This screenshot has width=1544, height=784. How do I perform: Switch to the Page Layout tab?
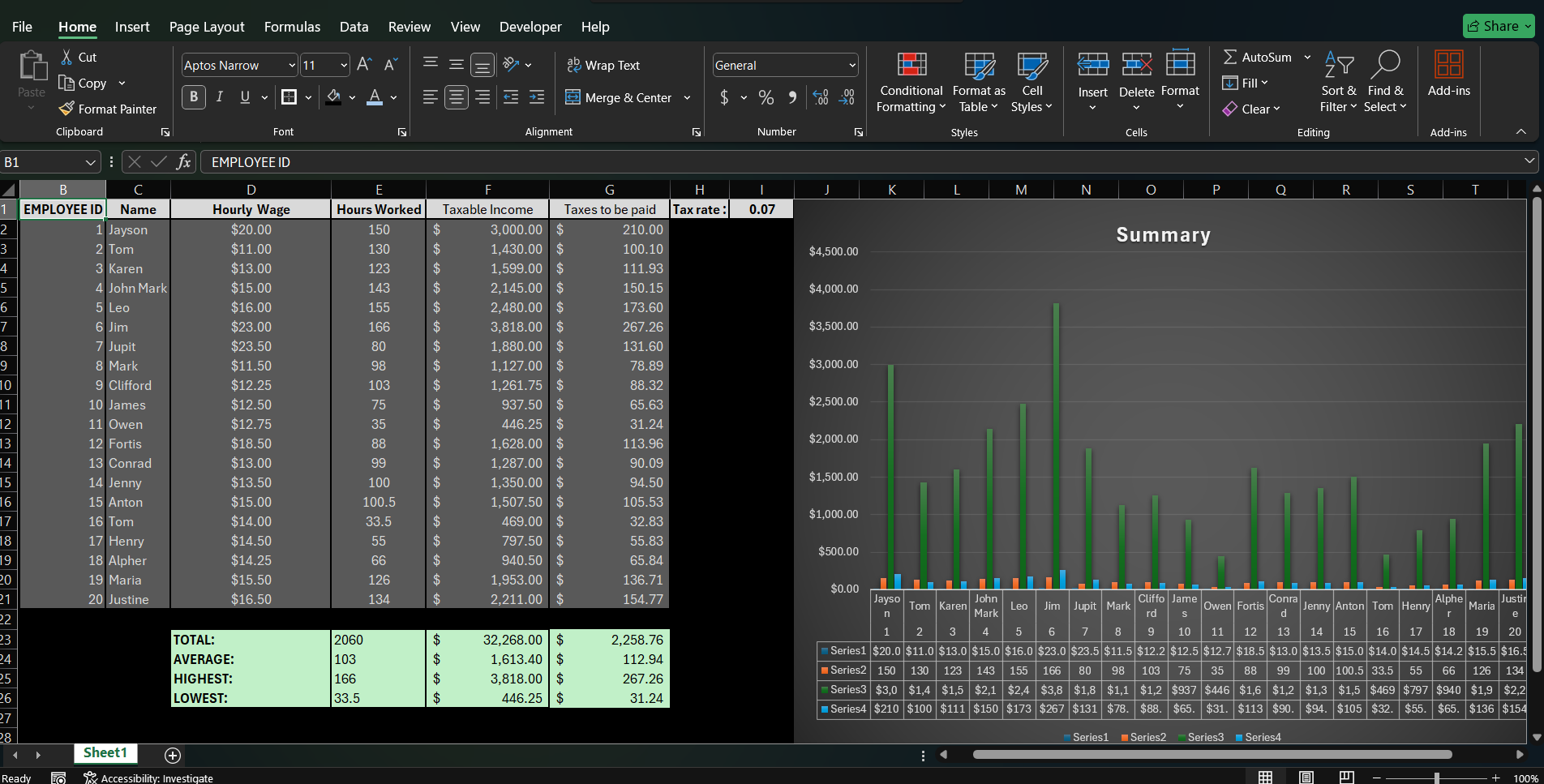pos(206,27)
